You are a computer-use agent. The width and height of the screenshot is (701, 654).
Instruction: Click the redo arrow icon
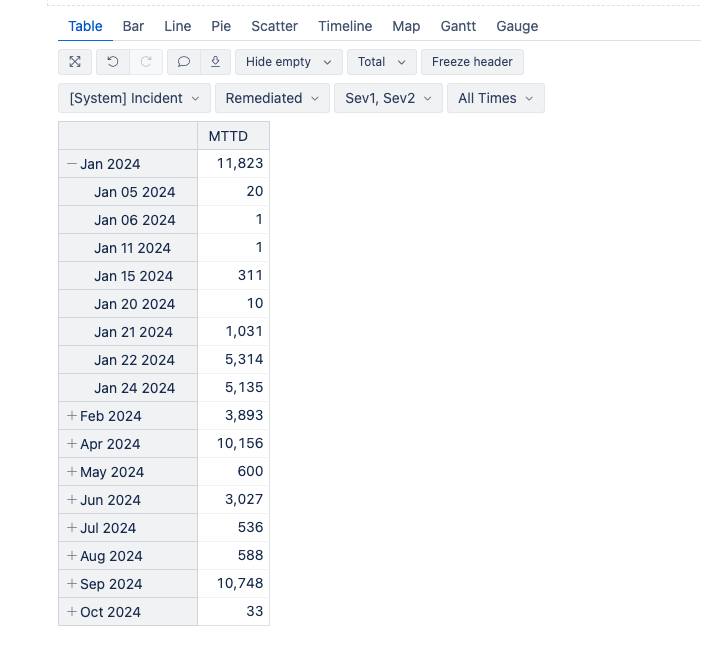(146, 62)
